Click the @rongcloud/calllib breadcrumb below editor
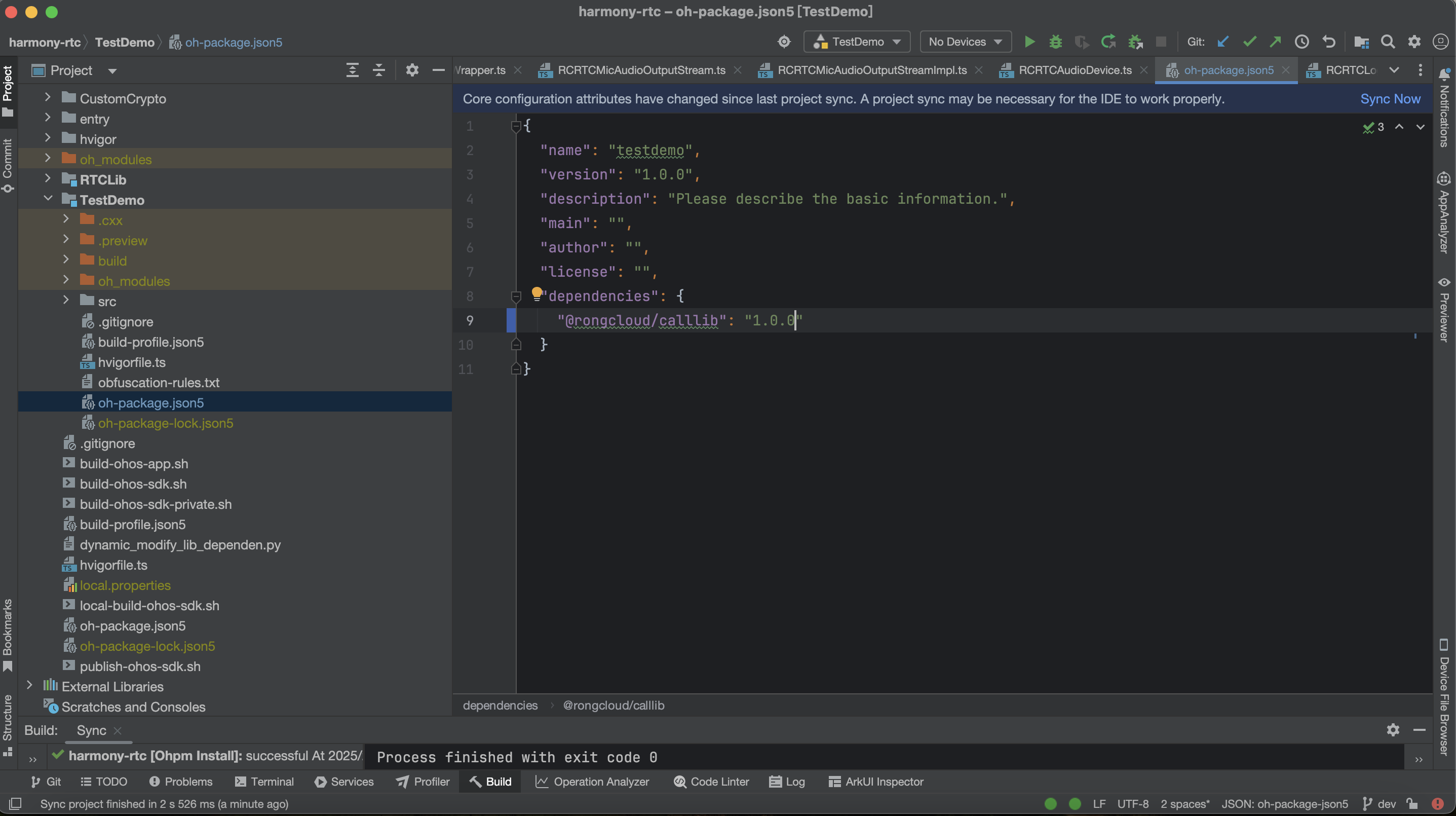The height and width of the screenshot is (816, 1456). tap(614, 705)
